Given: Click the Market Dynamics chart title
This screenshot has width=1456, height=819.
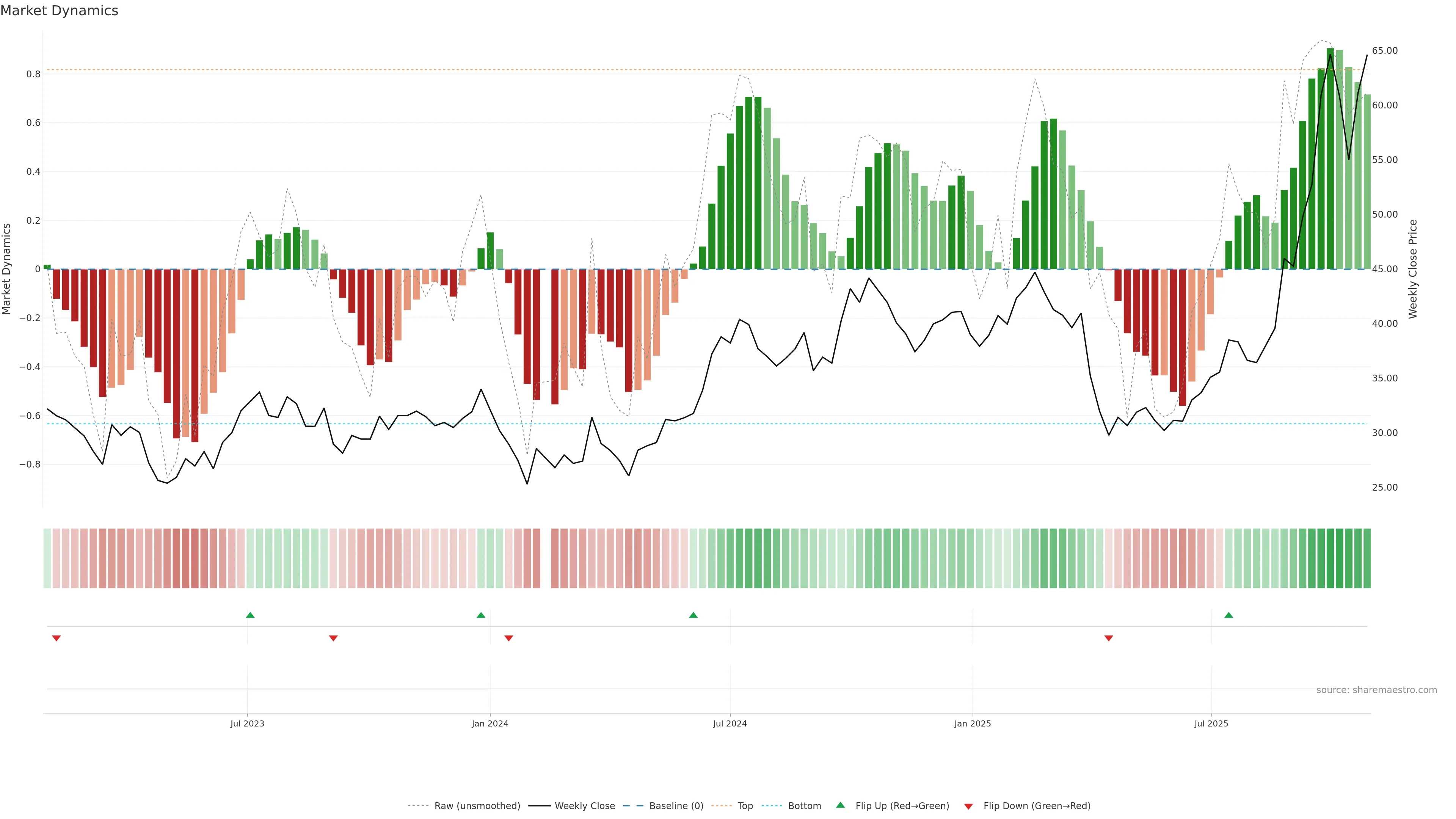Looking at the screenshot, I should click(60, 11).
